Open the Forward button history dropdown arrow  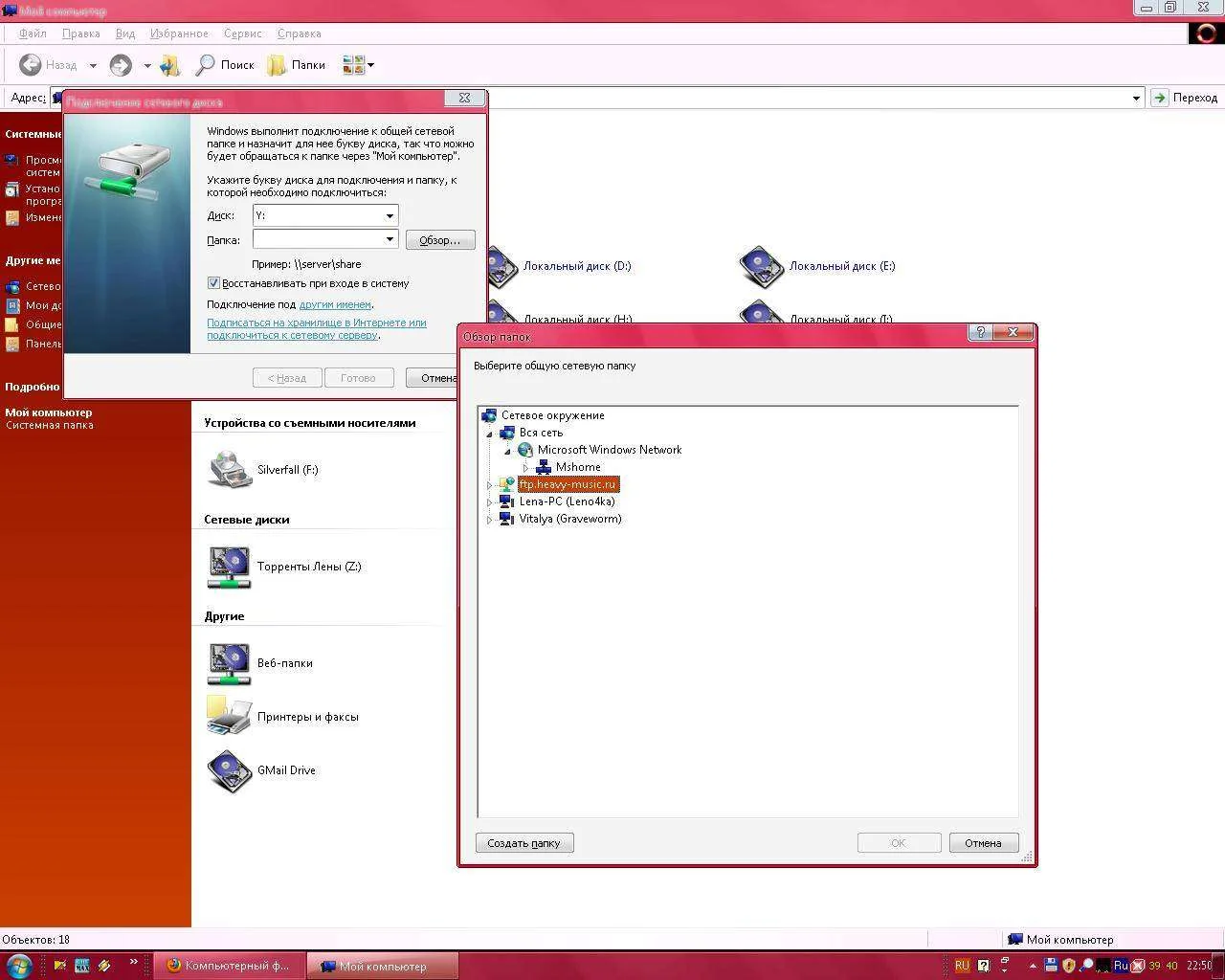(147, 66)
